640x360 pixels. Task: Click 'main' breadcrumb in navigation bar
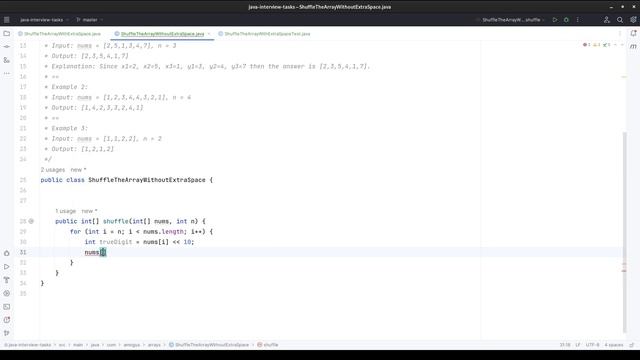point(78,345)
